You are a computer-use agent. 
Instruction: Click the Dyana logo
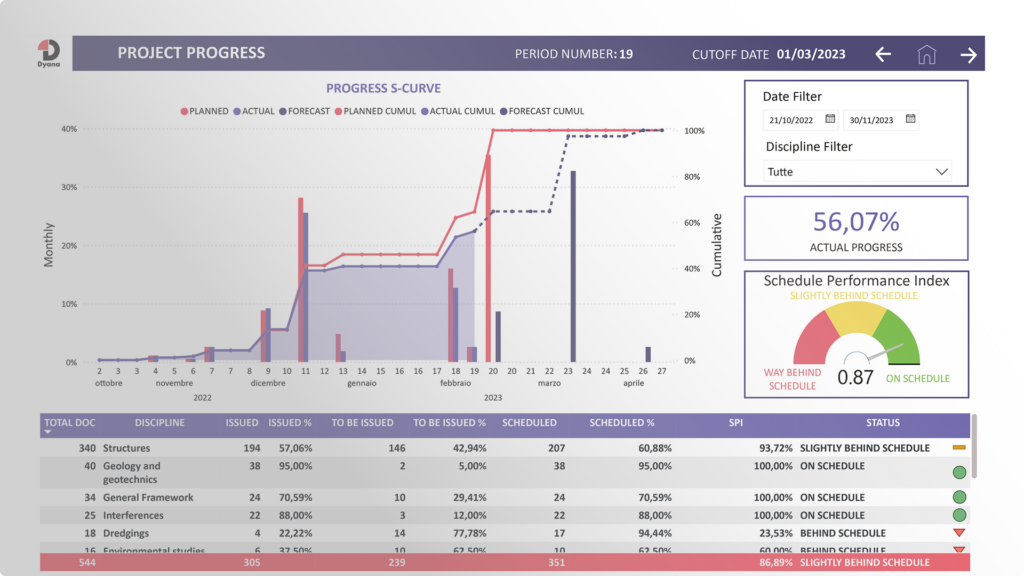click(x=49, y=54)
